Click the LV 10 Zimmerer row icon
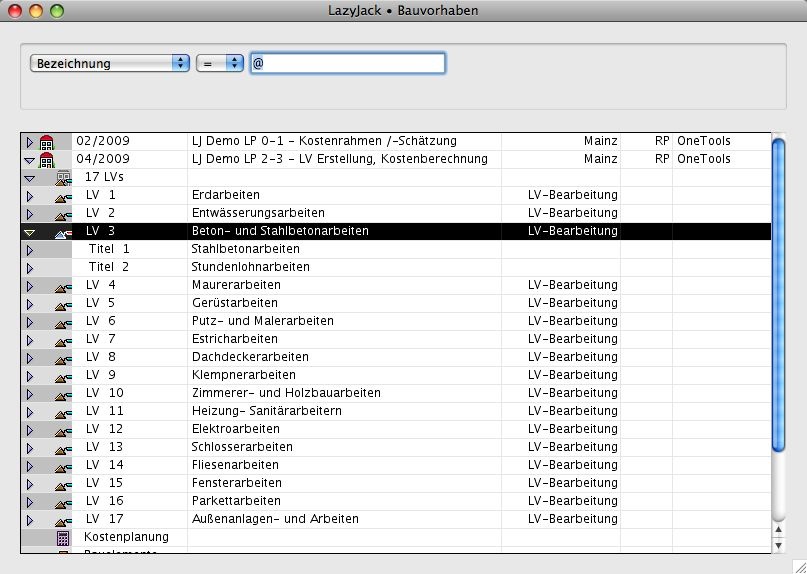Viewport: 807px width, 574px height. (63, 395)
